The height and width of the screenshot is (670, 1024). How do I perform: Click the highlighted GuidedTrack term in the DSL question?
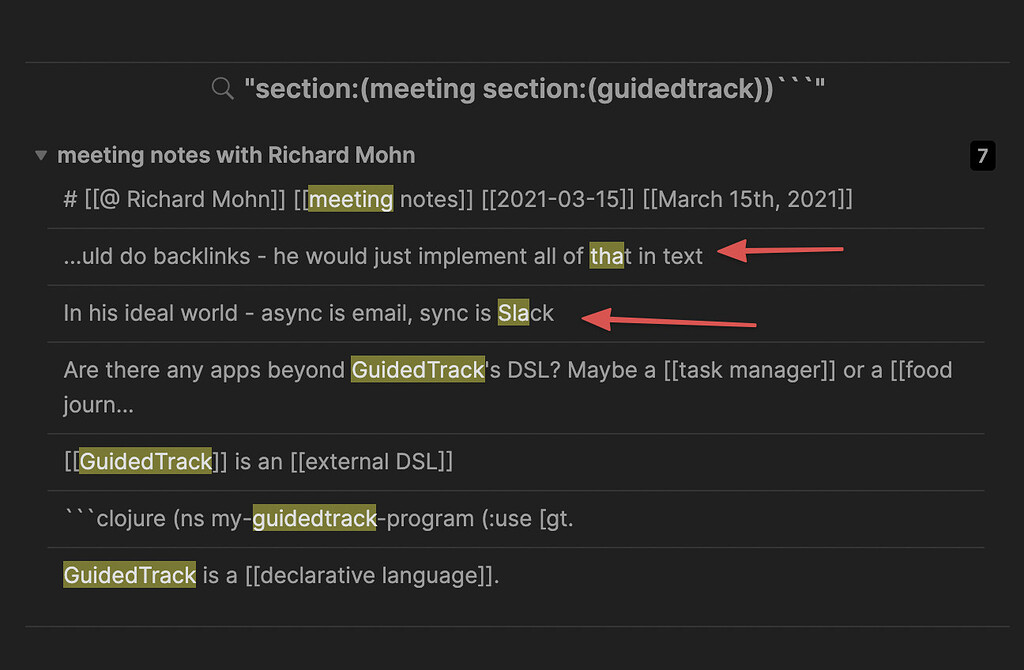point(417,369)
